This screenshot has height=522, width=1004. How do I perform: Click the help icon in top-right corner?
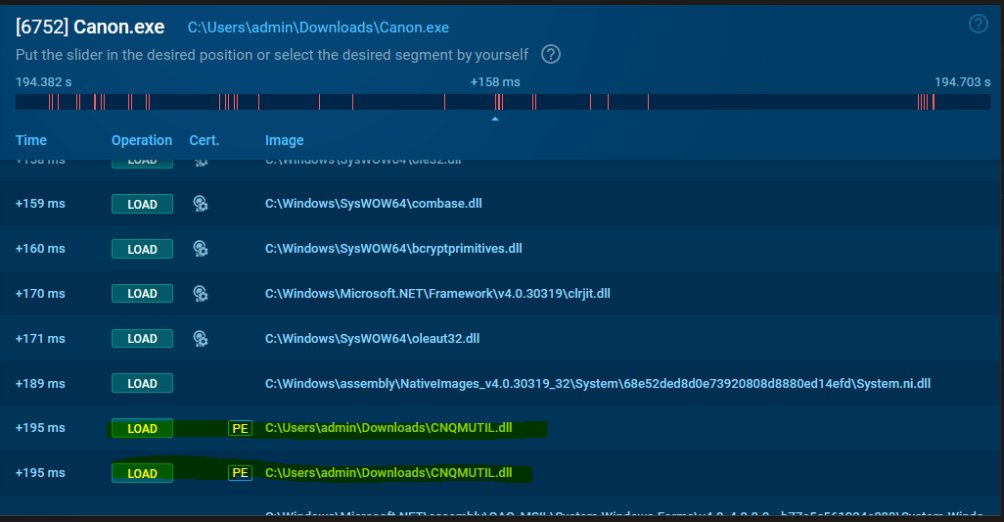point(978,24)
